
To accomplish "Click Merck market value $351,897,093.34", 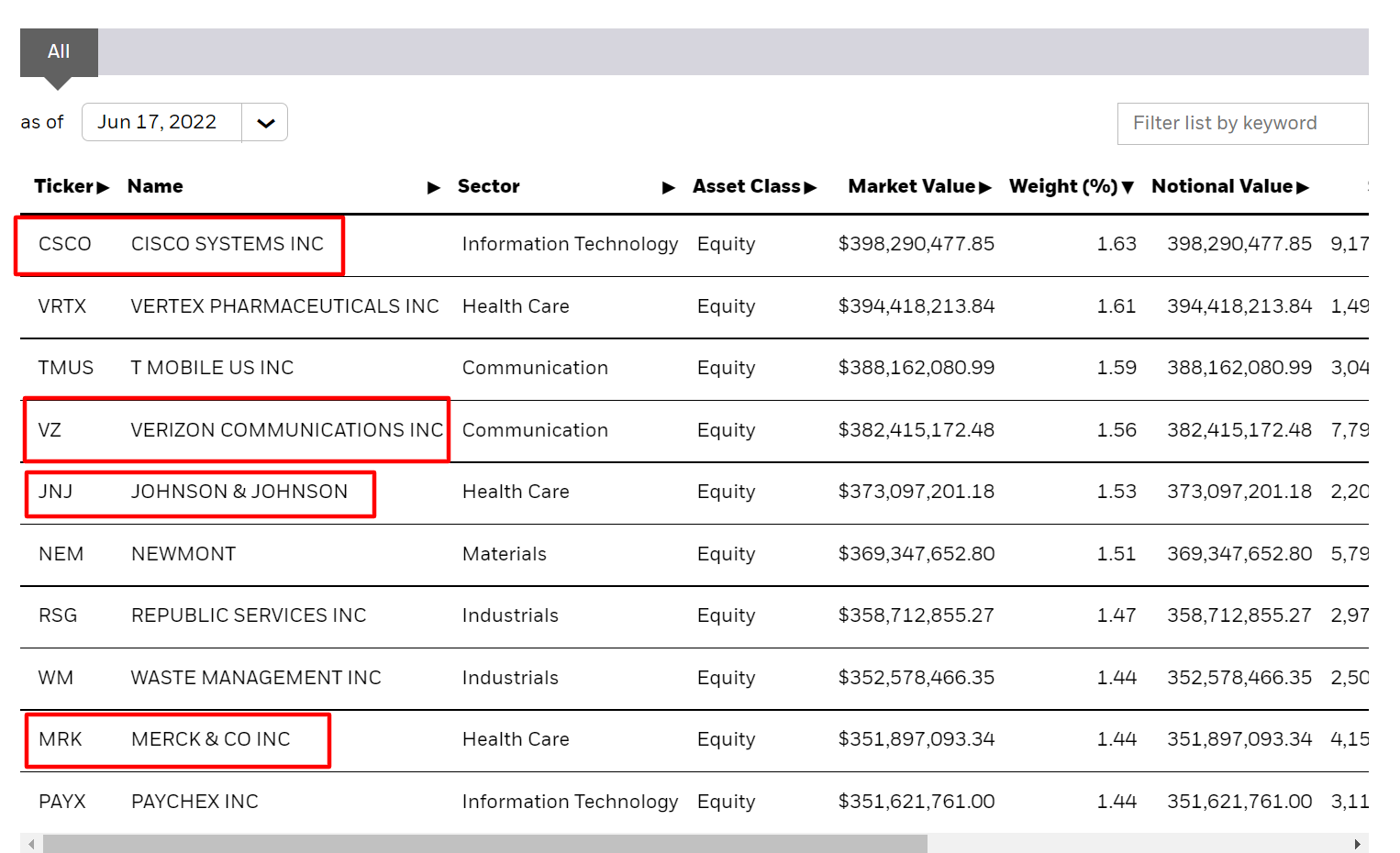I will (917, 739).
